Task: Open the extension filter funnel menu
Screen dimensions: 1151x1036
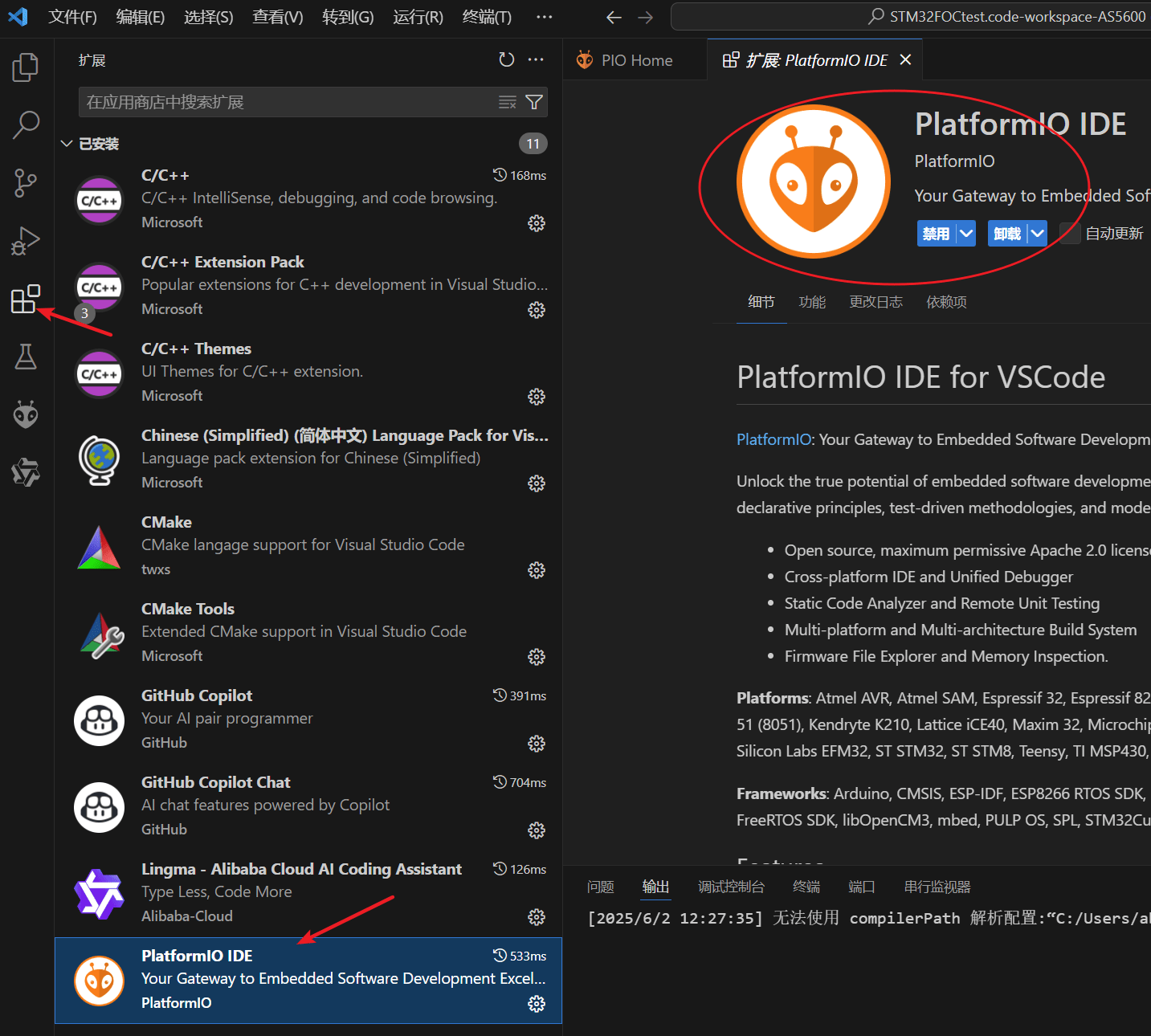Action: [534, 102]
